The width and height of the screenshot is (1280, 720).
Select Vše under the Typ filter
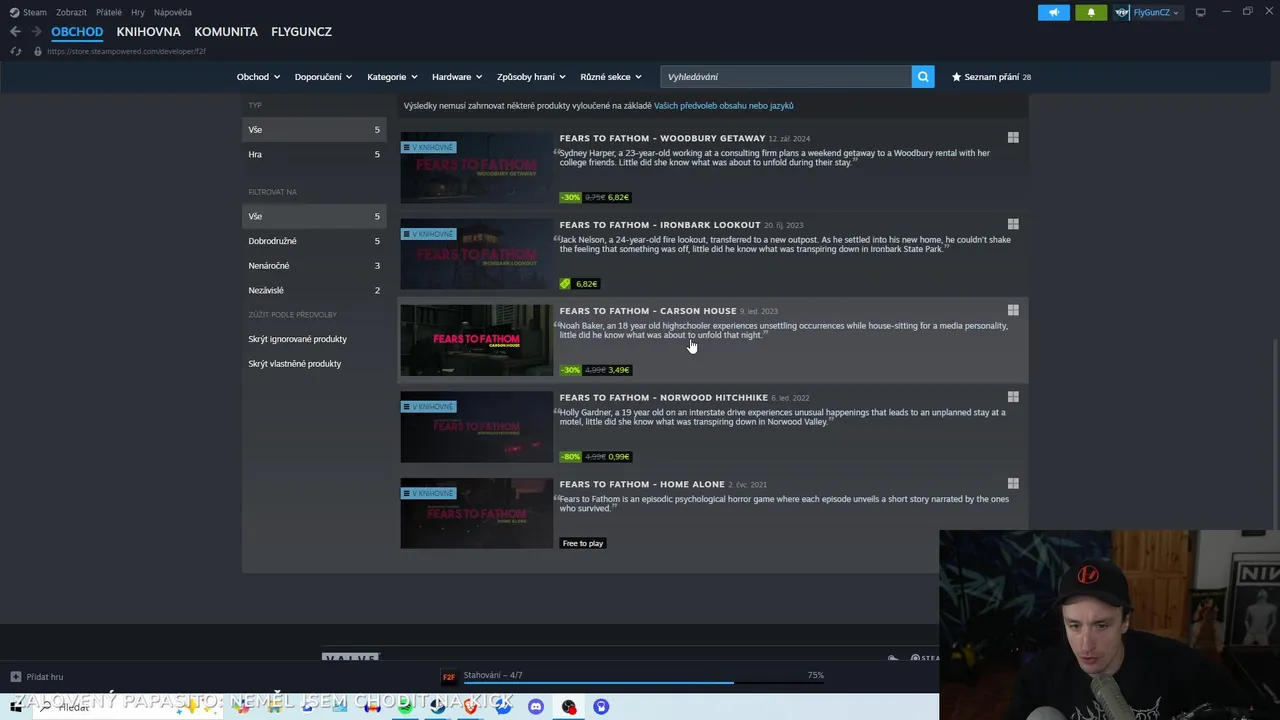coord(314,130)
